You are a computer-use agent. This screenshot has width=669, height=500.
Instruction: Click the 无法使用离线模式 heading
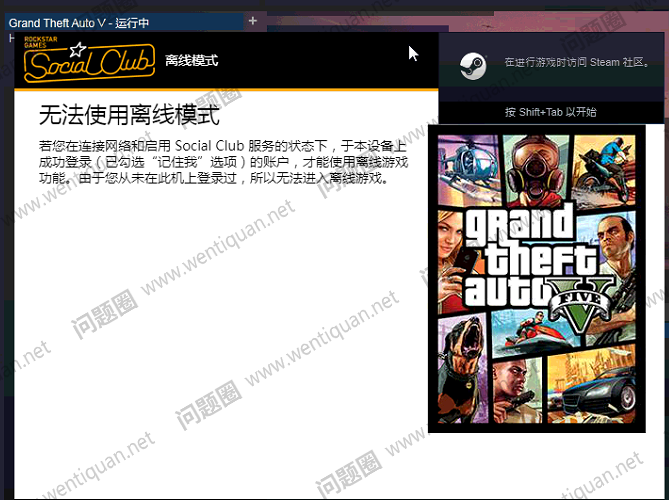coord(129,113)
